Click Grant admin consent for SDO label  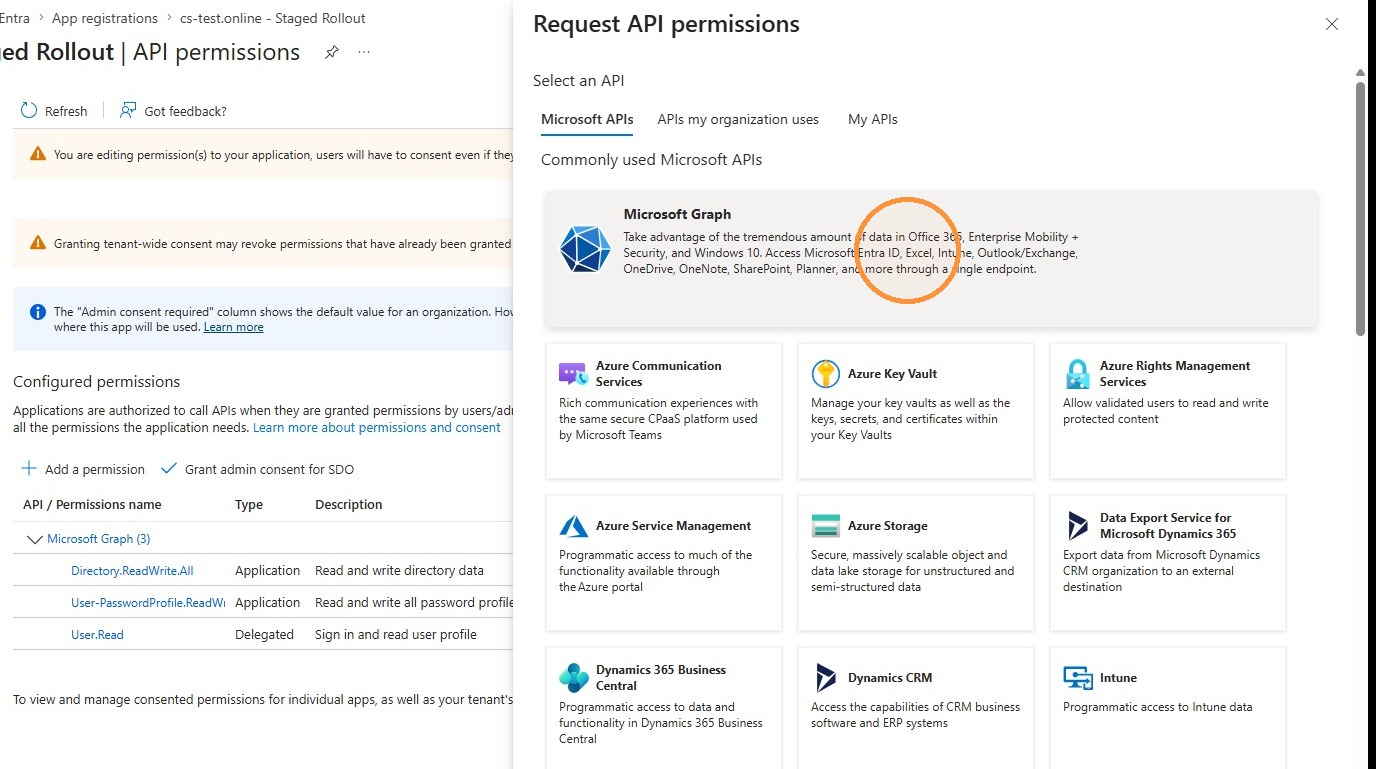[269, 469]
